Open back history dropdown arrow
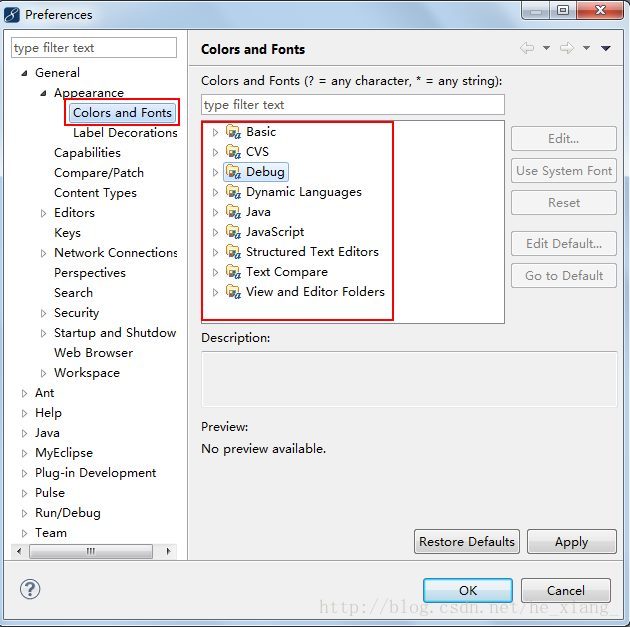 point(546,48)
